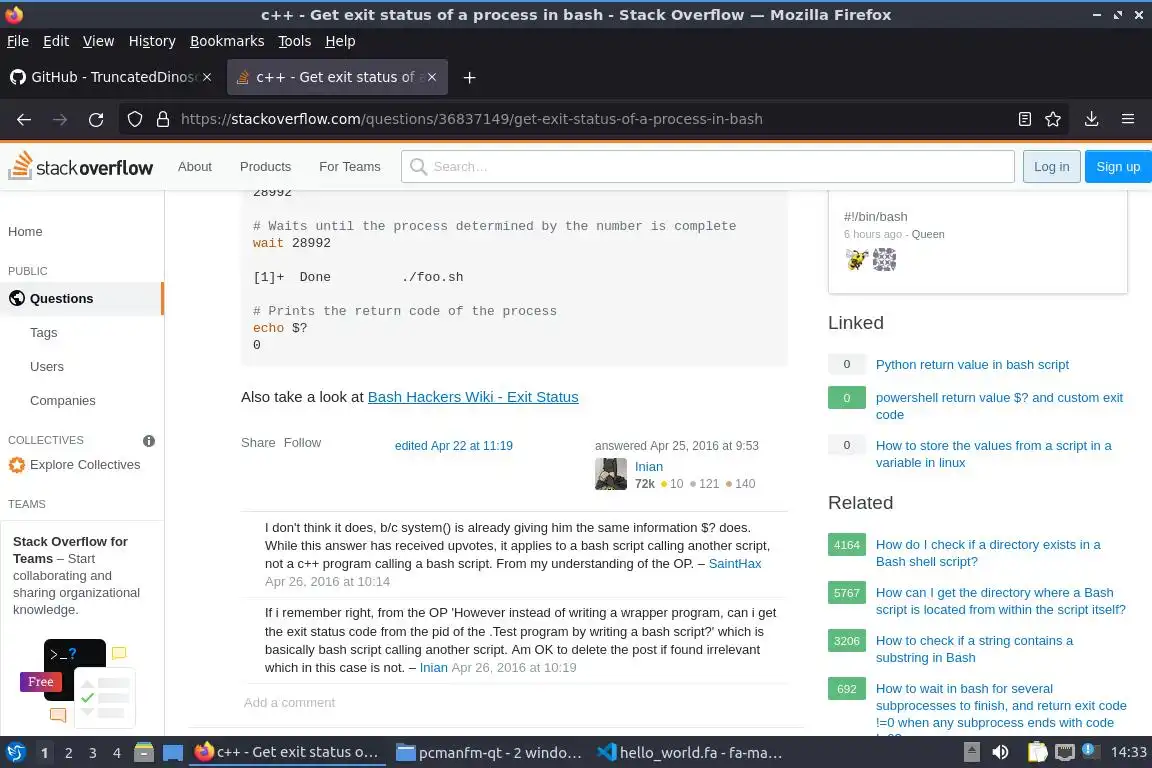Viewport: 1152px width, 768px height.
Task: Open linked question Python return value in bash script
Action: (972, 365)
